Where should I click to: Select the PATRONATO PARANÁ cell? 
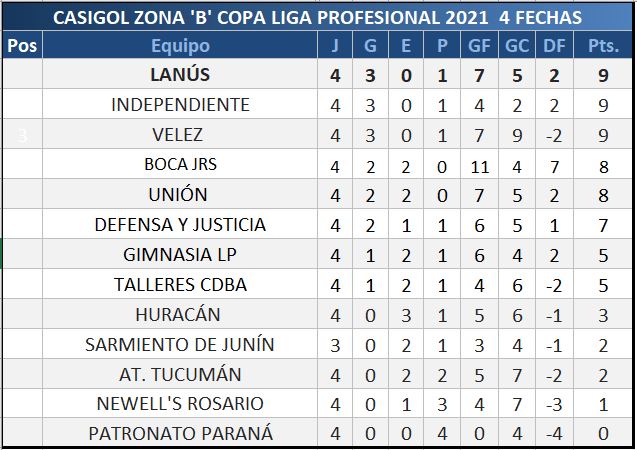181,434
